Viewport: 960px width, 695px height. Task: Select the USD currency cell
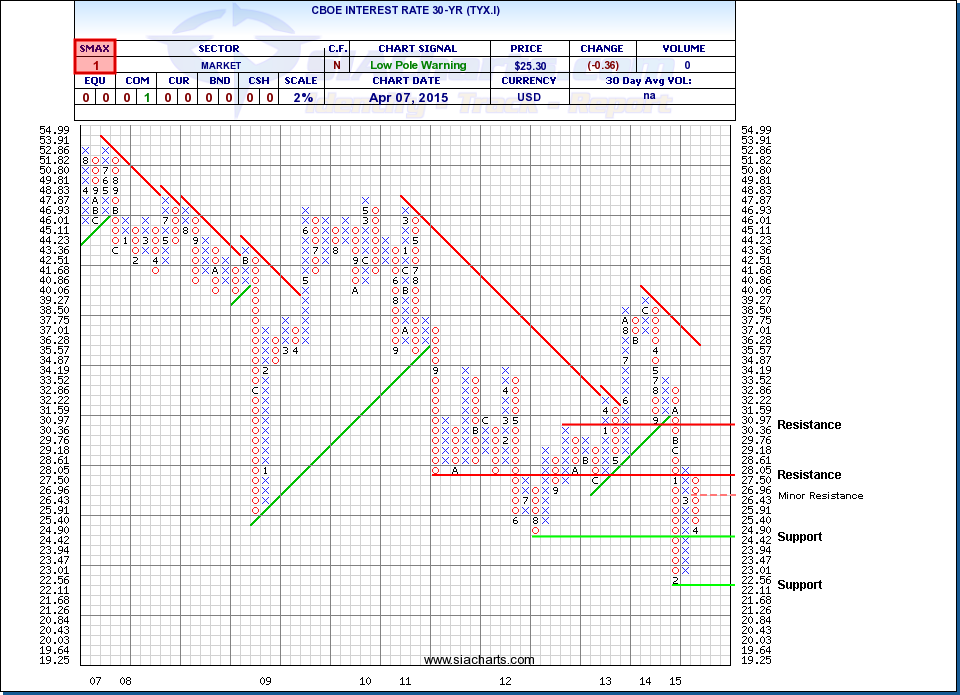[528, 98]
